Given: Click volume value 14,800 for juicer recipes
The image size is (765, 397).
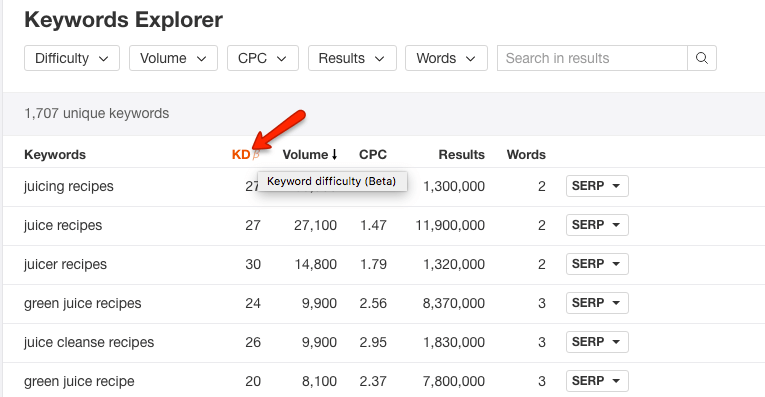Looking at the screenshot, I should coord(316,264).
